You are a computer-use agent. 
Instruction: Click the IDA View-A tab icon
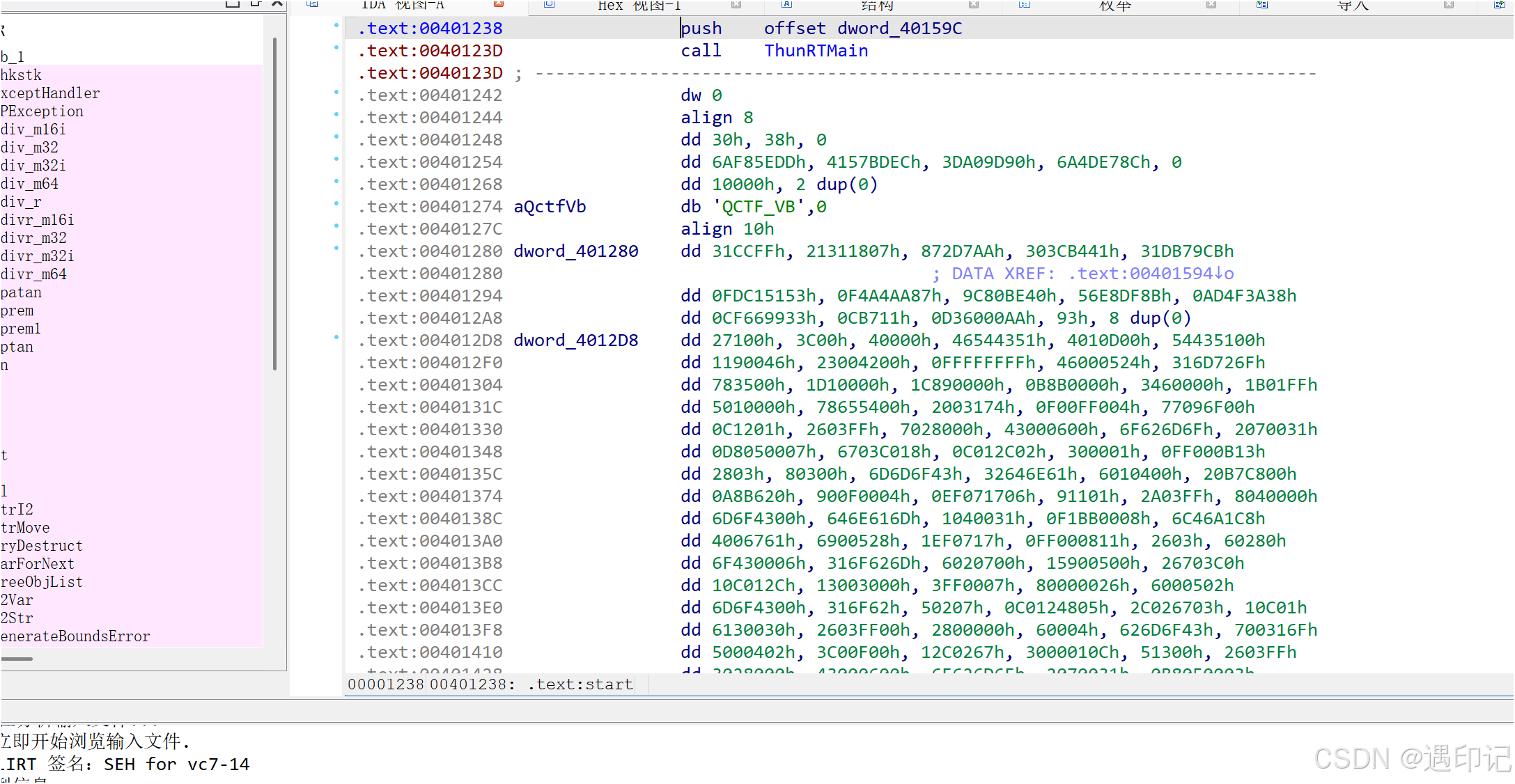click(312, 4)
